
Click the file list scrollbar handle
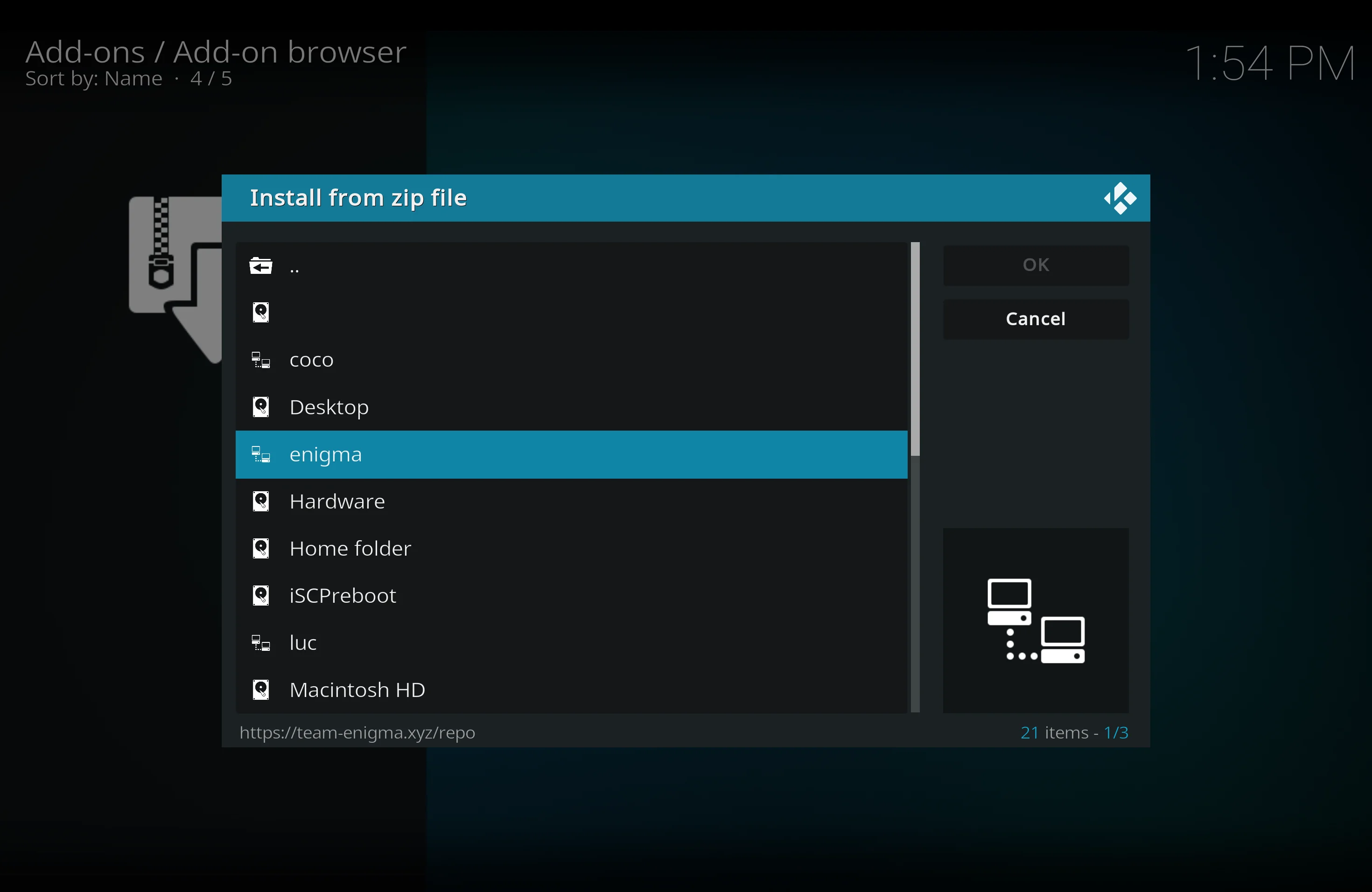915,349
